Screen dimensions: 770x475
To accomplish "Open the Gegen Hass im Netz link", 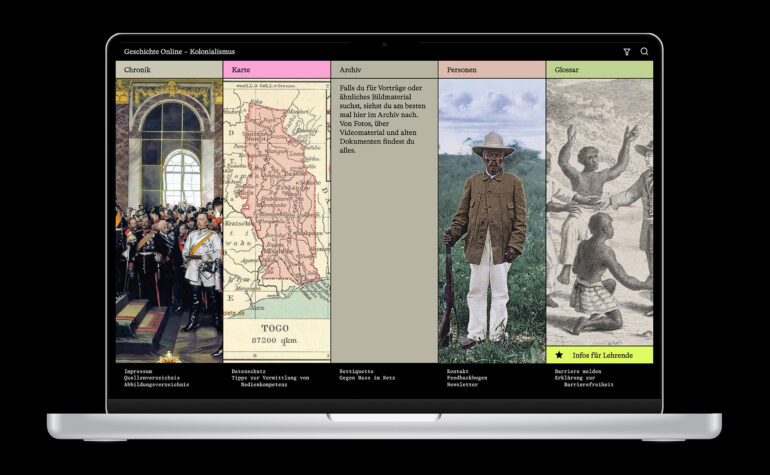I will [x=367, y=378].
